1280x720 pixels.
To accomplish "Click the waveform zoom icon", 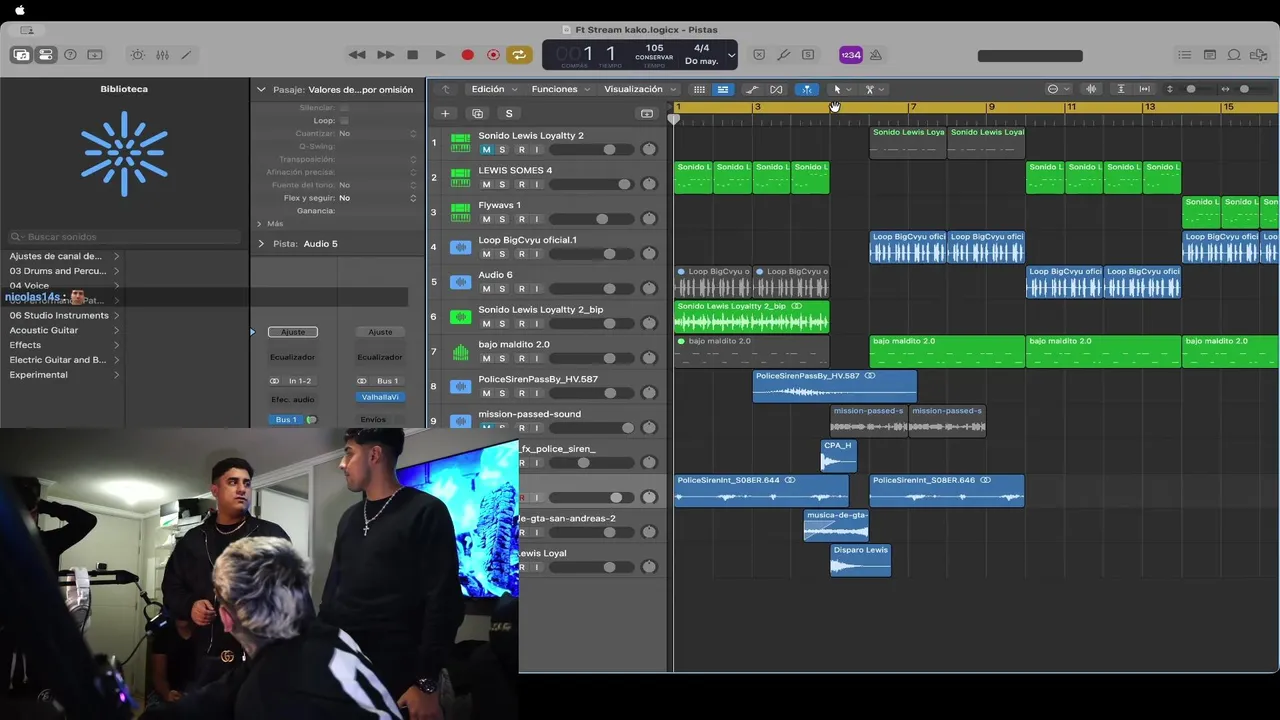I will 1091,89.
